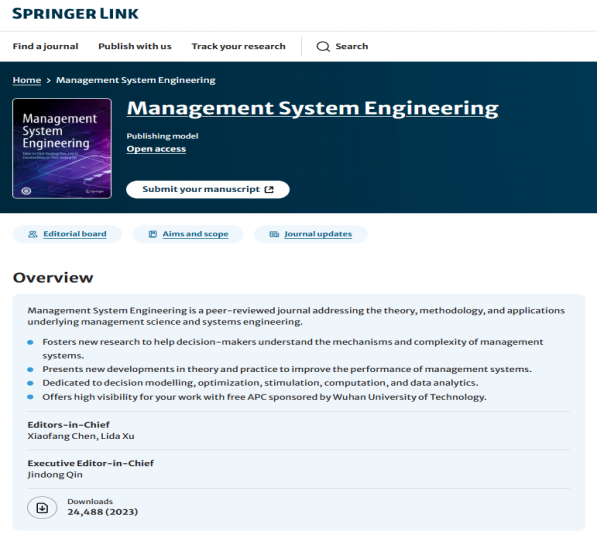Click the Submit your manuscript button
Screen dimensions: 597x542
point(208,190)
